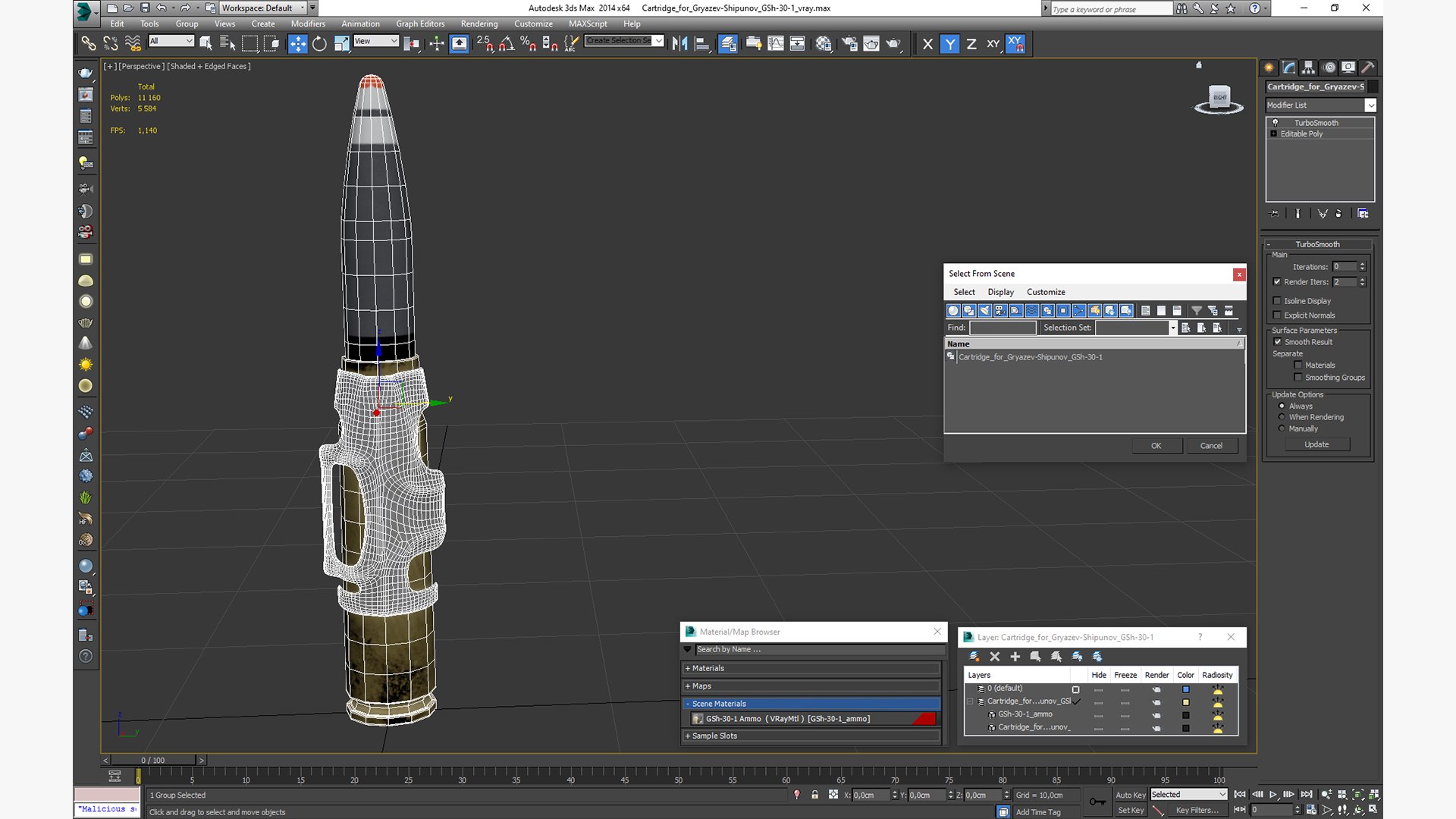The height and width of the screenshot is (819, 1456).
Task: Enable the Explicit Normals checkbox
Action: (1277, 315)
